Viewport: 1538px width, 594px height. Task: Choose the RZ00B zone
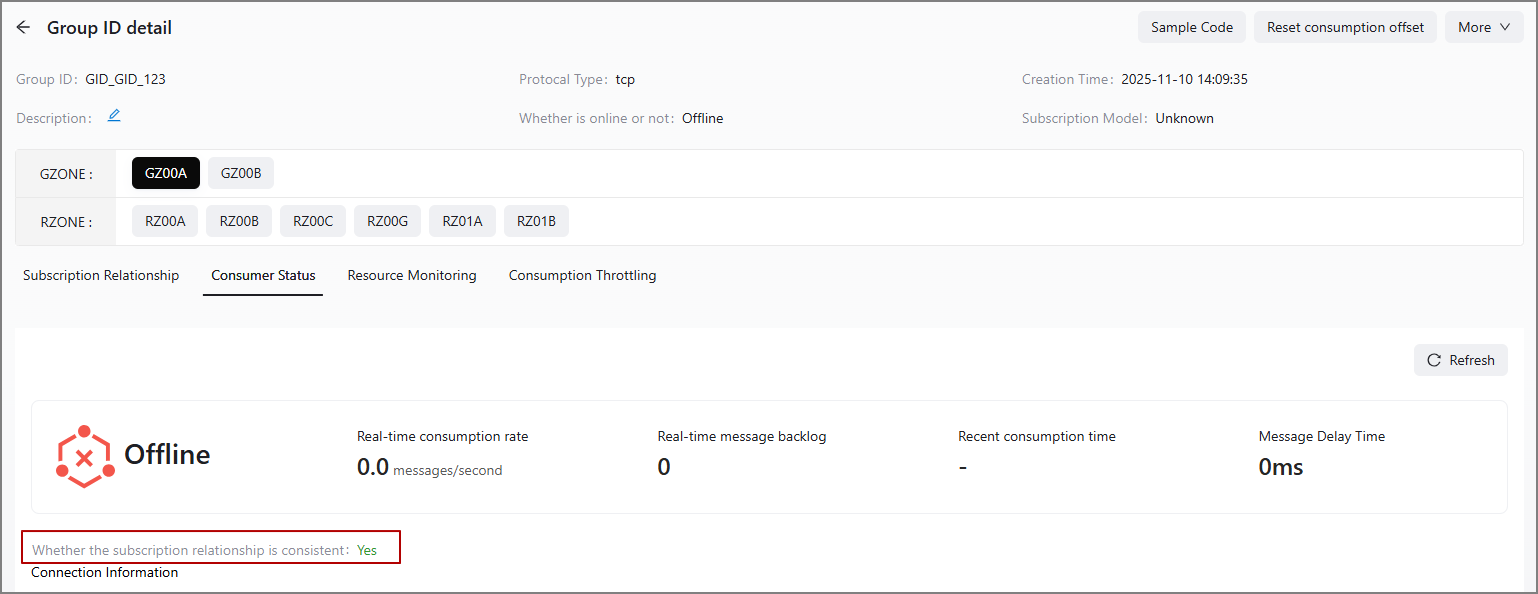239,221
